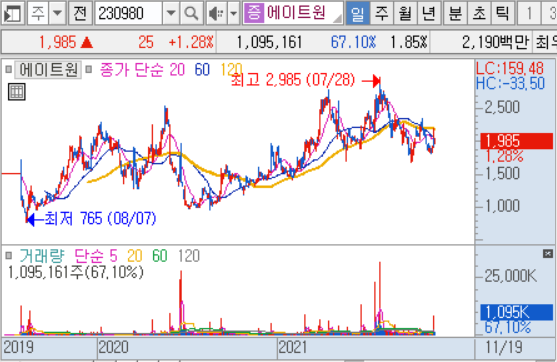The height and width of the screenshot is (362, 557).
Task: Select the gray volume 120-day average legend
Action: point(189,256)
